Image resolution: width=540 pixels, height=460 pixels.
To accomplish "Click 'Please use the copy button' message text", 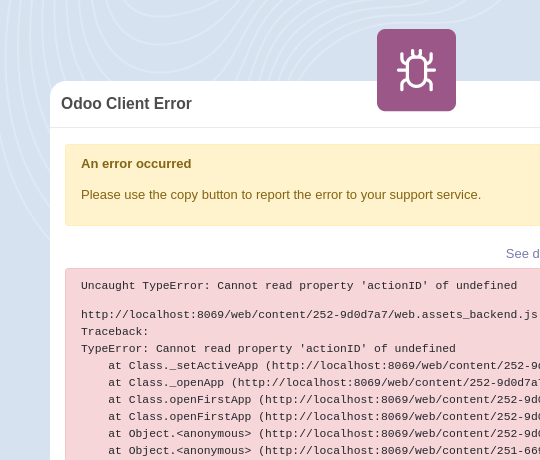I will tap(281, 195).
